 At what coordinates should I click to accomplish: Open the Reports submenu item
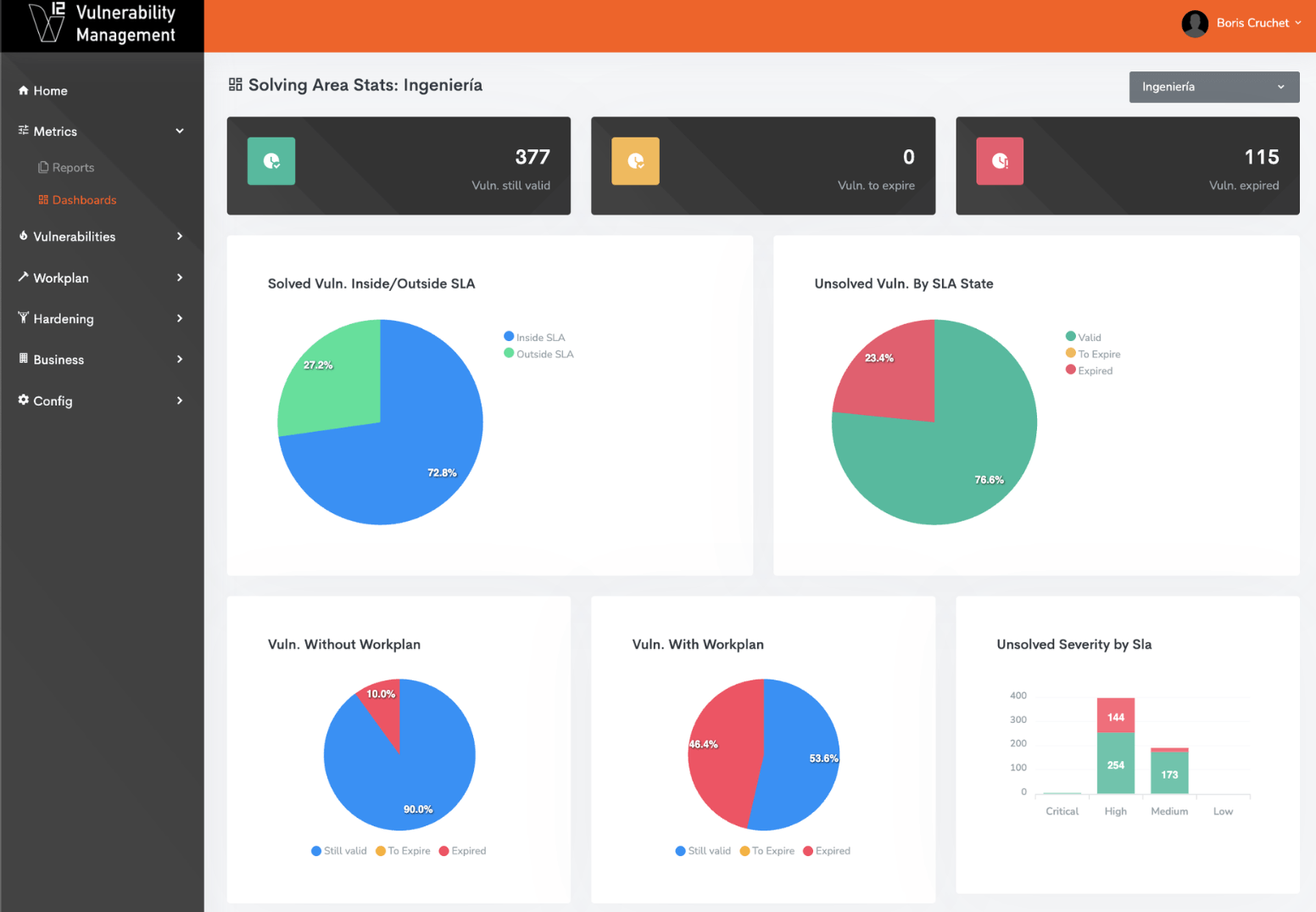tap(73, 168)
